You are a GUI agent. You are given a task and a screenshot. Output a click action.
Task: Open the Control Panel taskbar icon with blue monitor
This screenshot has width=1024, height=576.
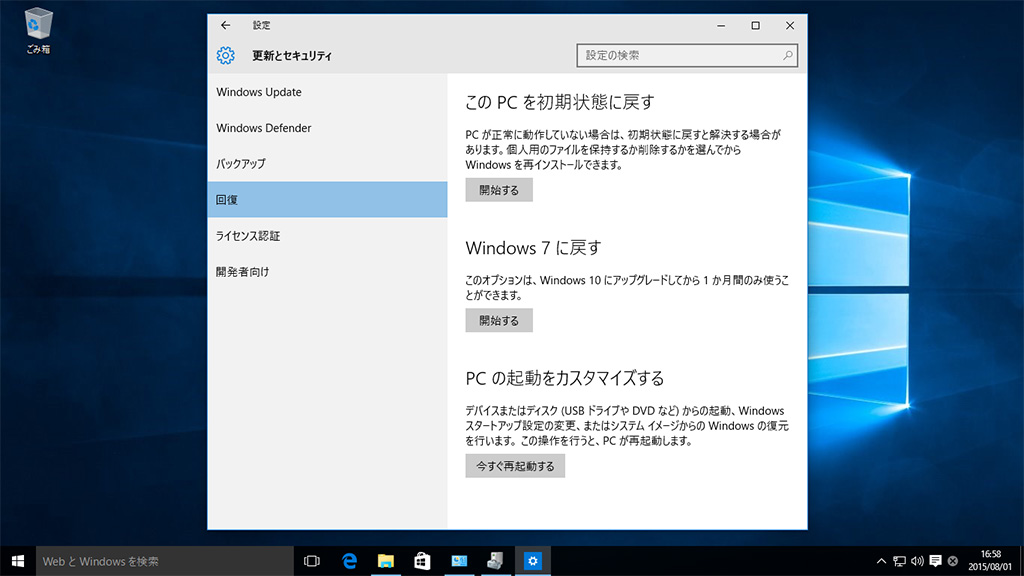459,561
